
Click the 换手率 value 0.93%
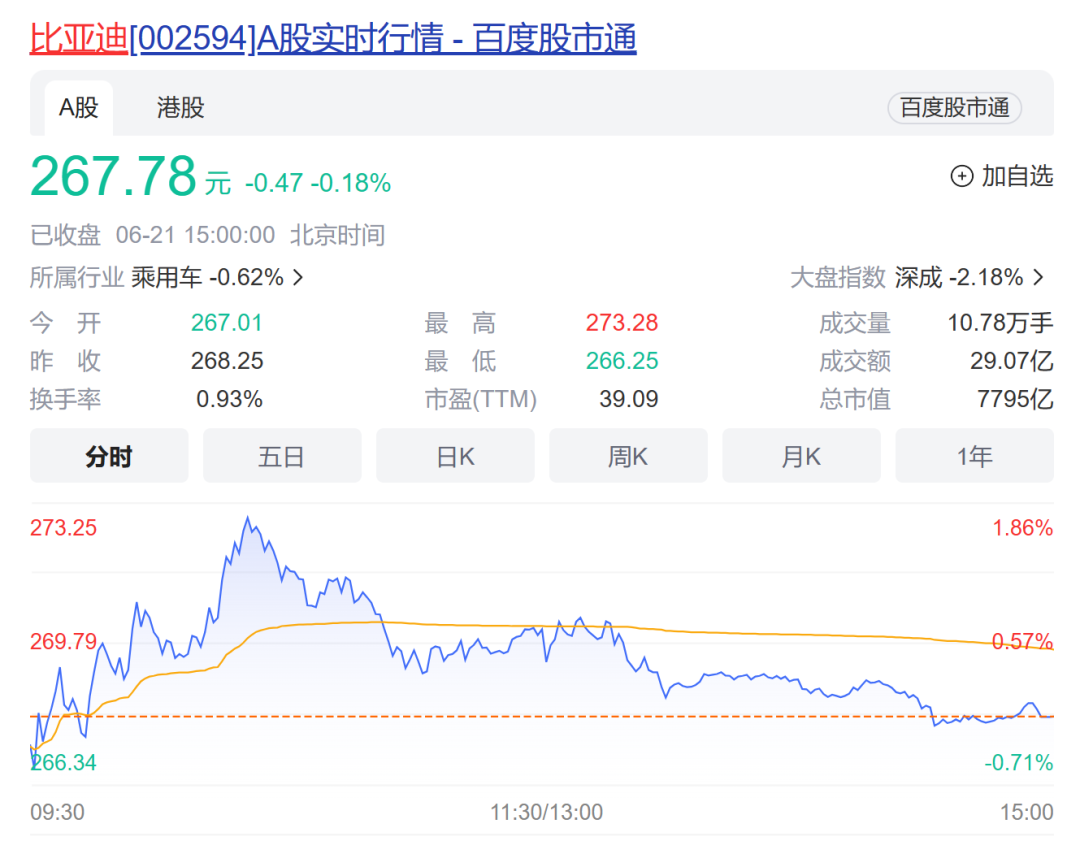229,399
